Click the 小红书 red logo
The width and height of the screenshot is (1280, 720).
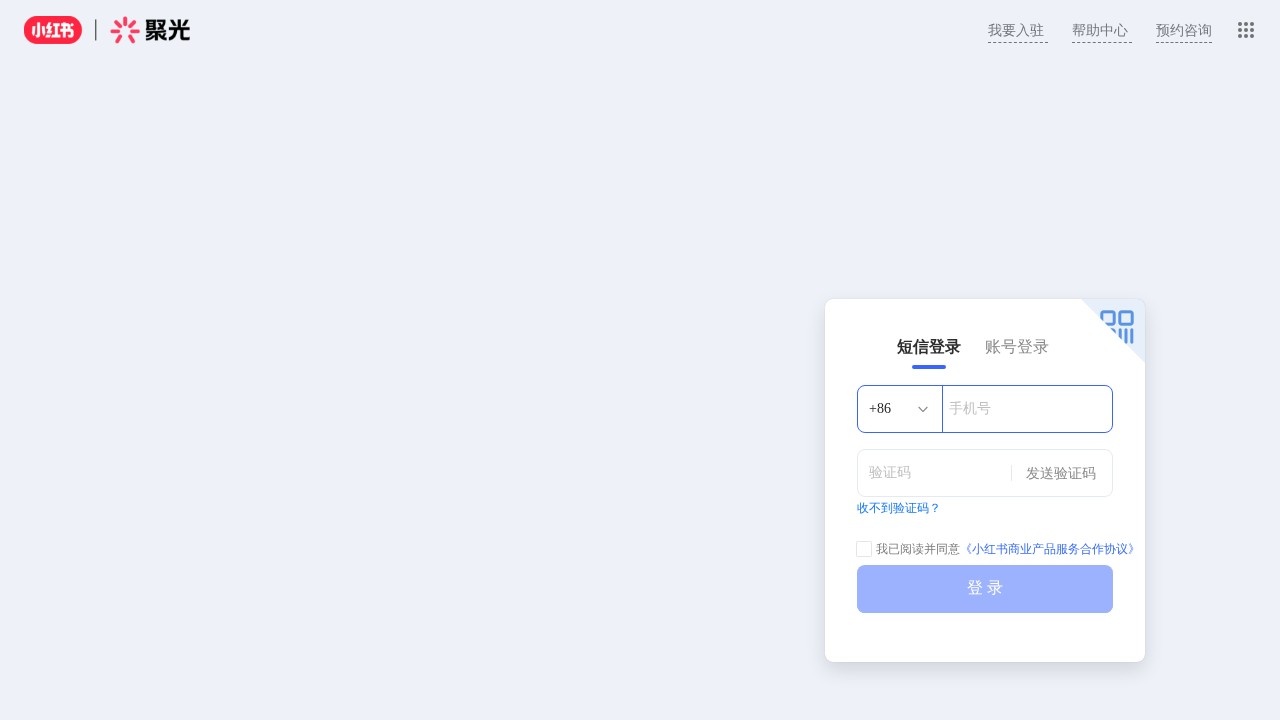(x=53, y=30)
